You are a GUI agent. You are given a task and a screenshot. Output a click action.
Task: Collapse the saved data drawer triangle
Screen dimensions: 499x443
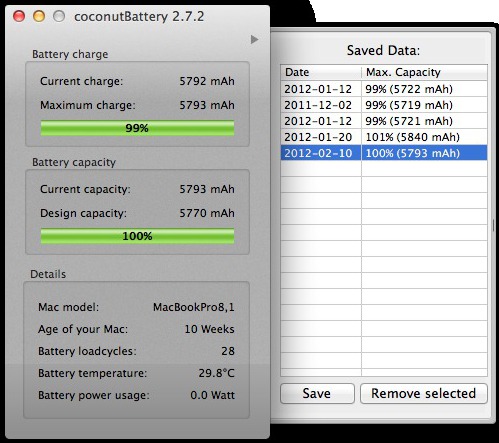pyautogui.click(x=254, y=39)
